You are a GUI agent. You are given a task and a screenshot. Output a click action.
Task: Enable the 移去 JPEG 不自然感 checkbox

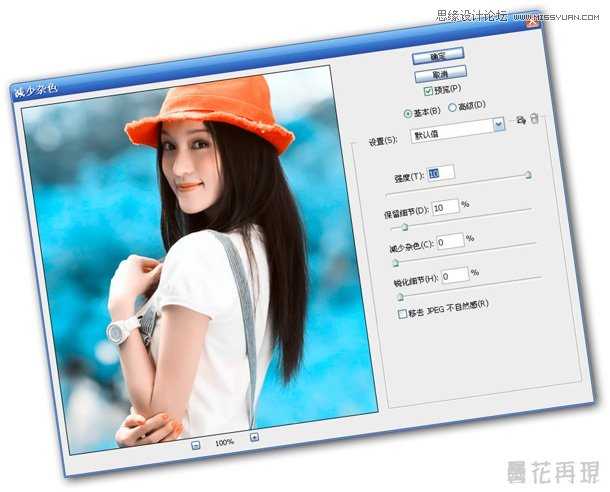pos(403,313)
